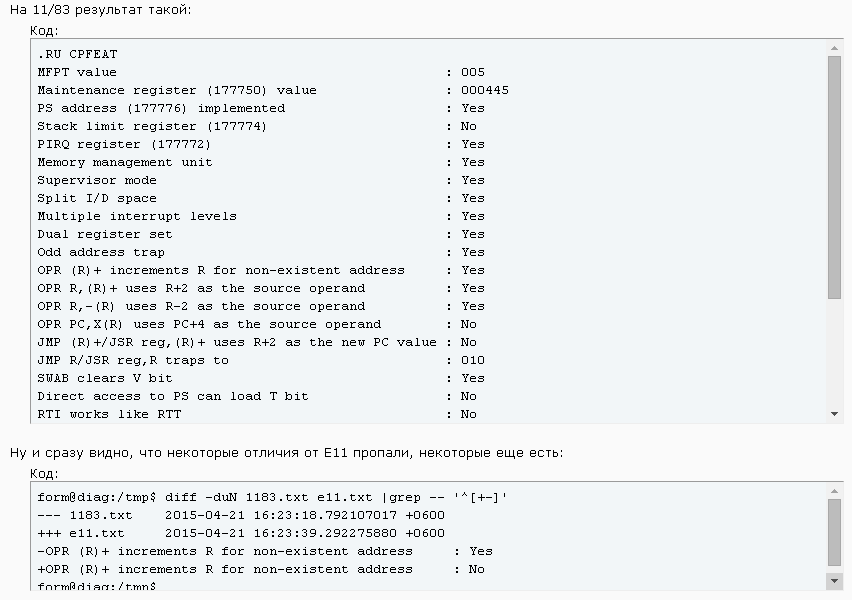Click the first code box's scroll-down arrow
Viewport: 852px width, 600px height.
click(836, 414)
